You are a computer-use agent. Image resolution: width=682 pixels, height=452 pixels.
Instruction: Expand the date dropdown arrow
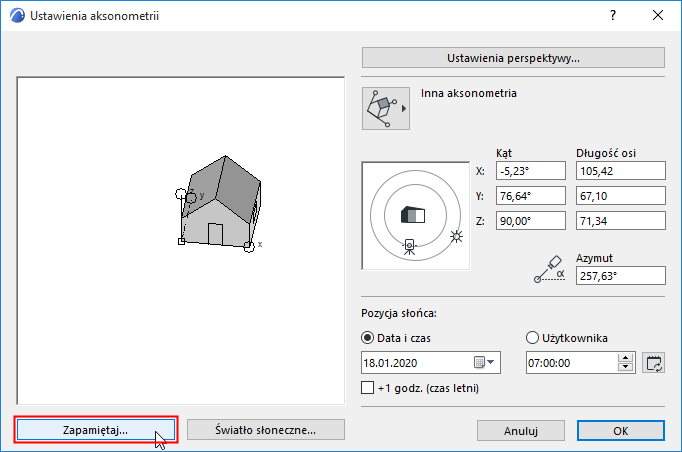point(491,362)
